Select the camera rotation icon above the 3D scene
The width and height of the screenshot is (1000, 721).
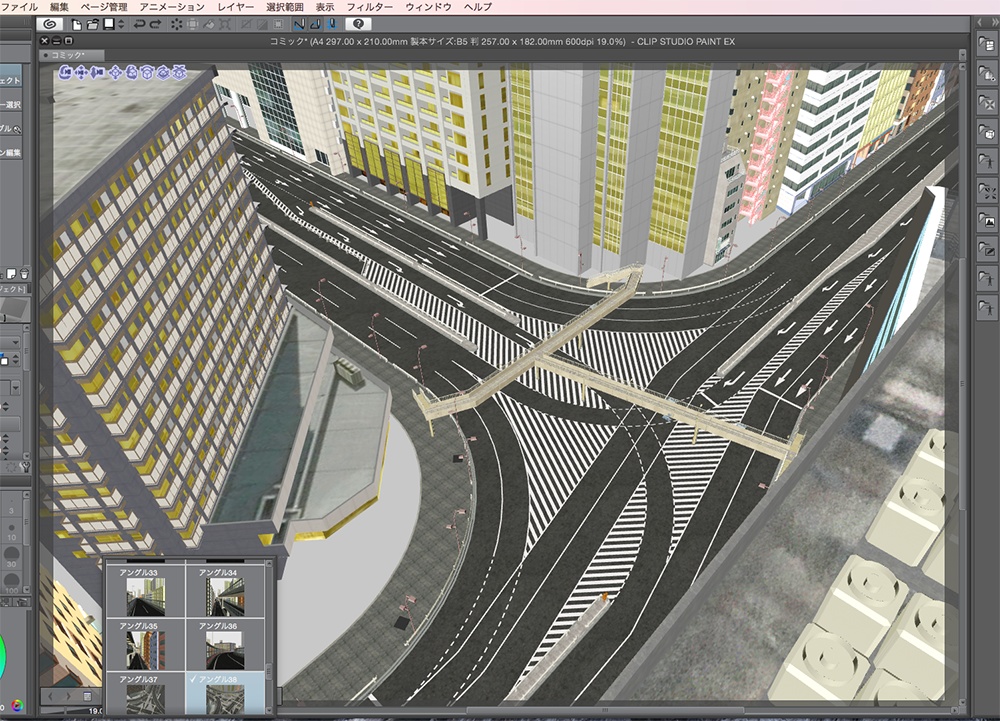[x=66, y=73]
